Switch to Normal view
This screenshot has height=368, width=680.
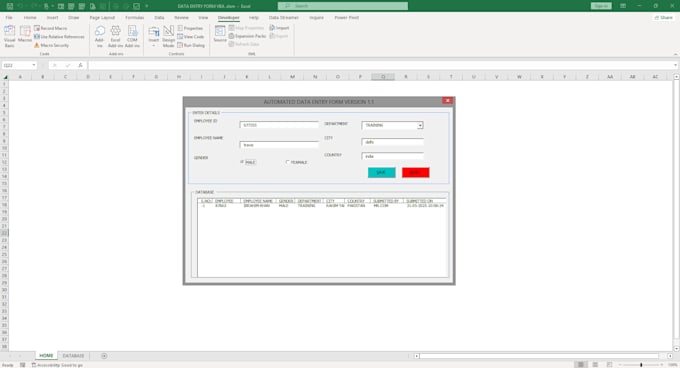click(581, 365)
